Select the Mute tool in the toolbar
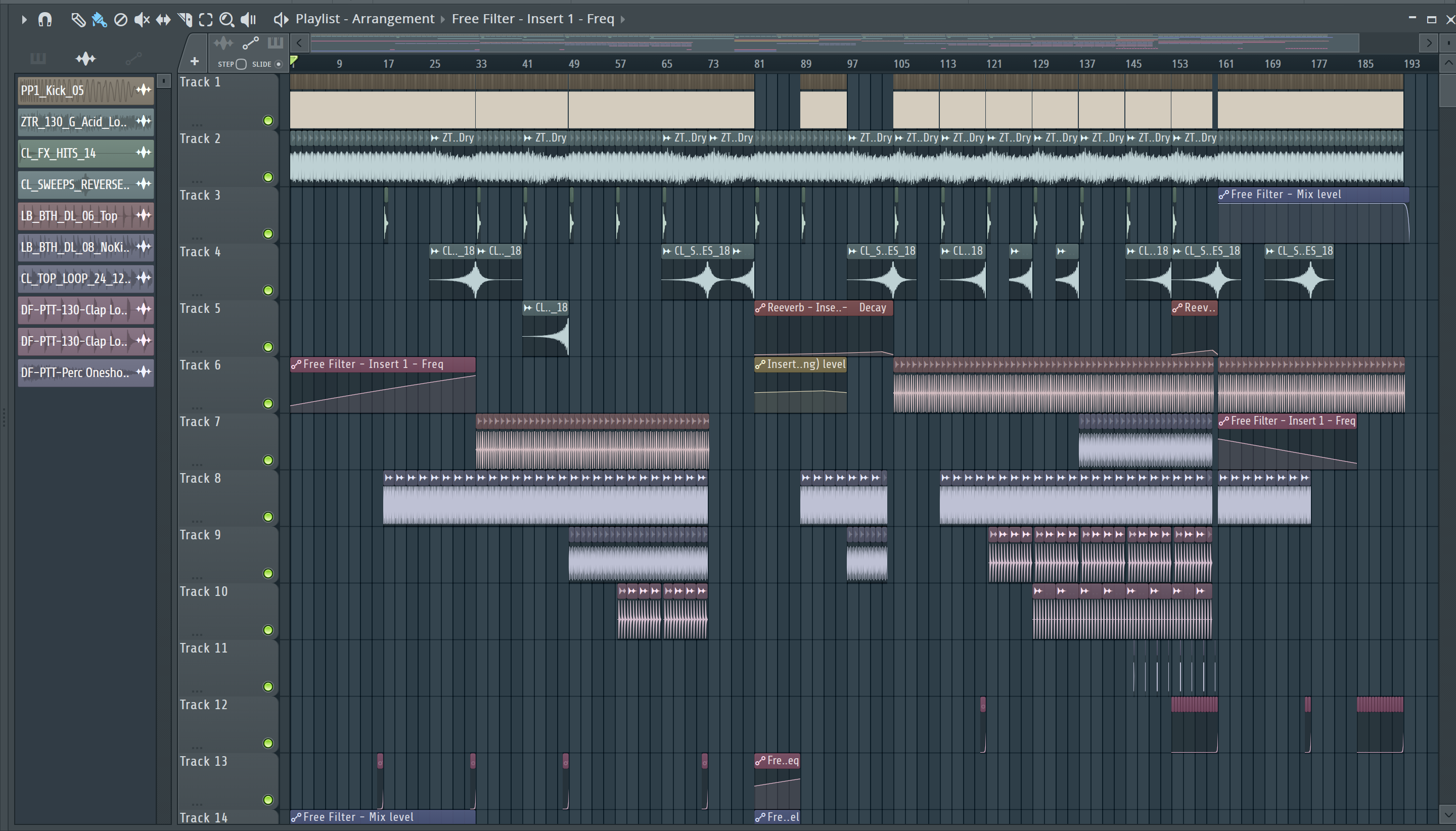 click(142, 20)
